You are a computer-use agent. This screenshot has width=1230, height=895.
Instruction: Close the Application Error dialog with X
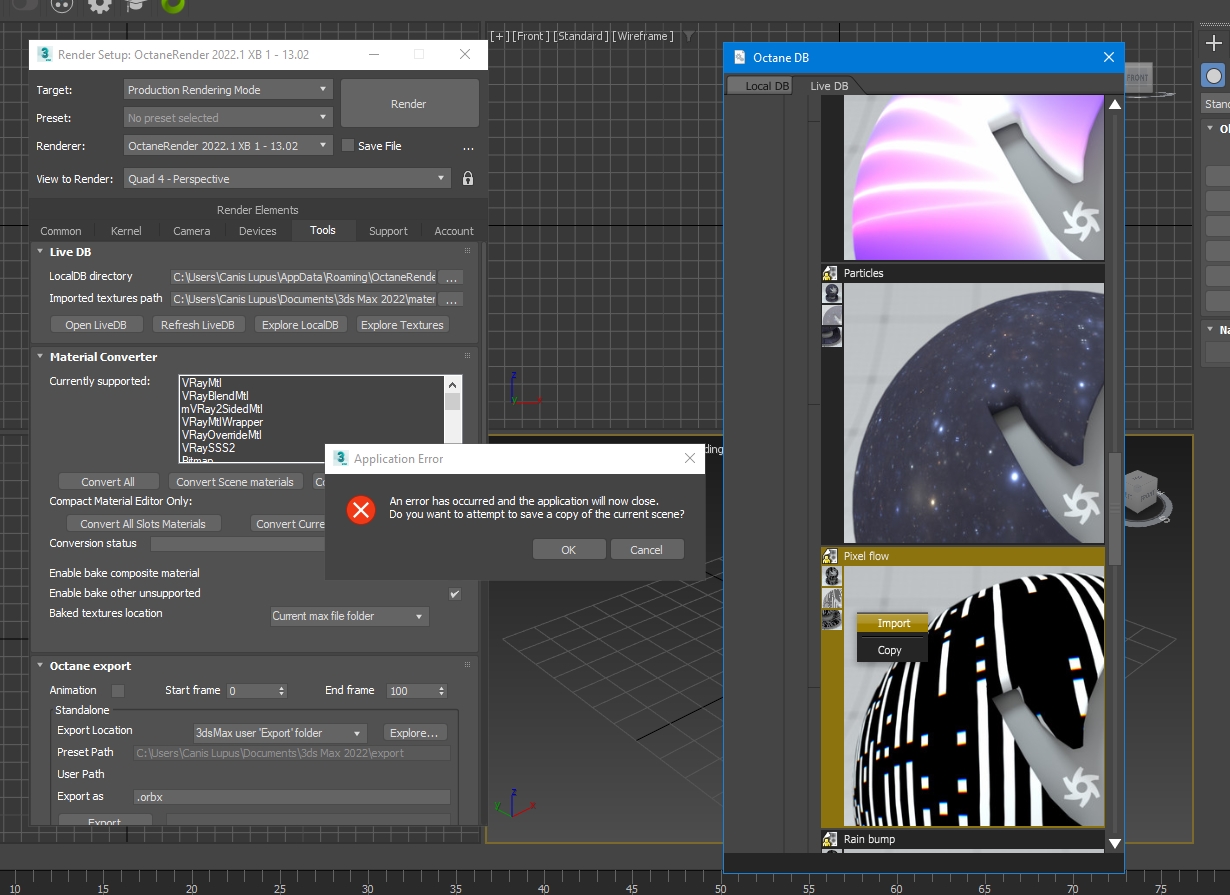(689, 459)
